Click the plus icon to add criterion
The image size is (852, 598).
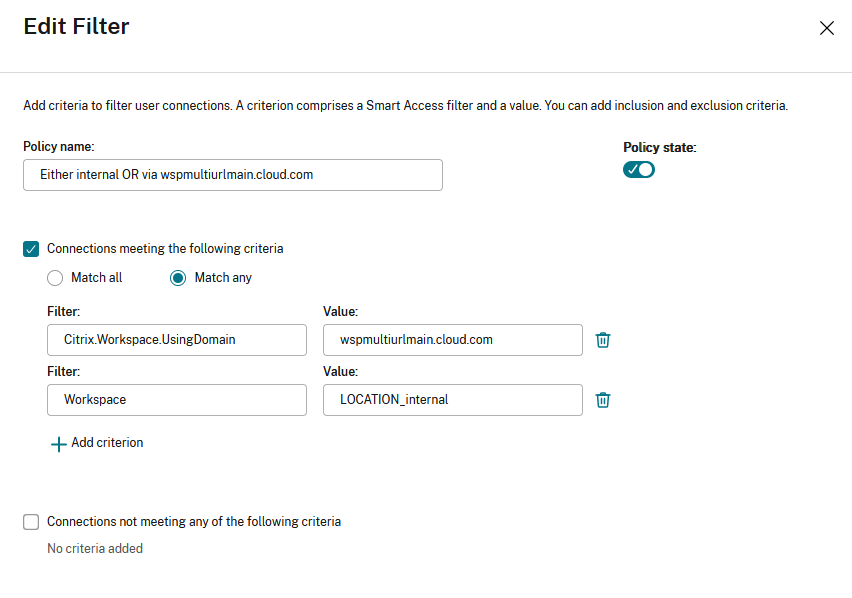(x=58, y=444)
